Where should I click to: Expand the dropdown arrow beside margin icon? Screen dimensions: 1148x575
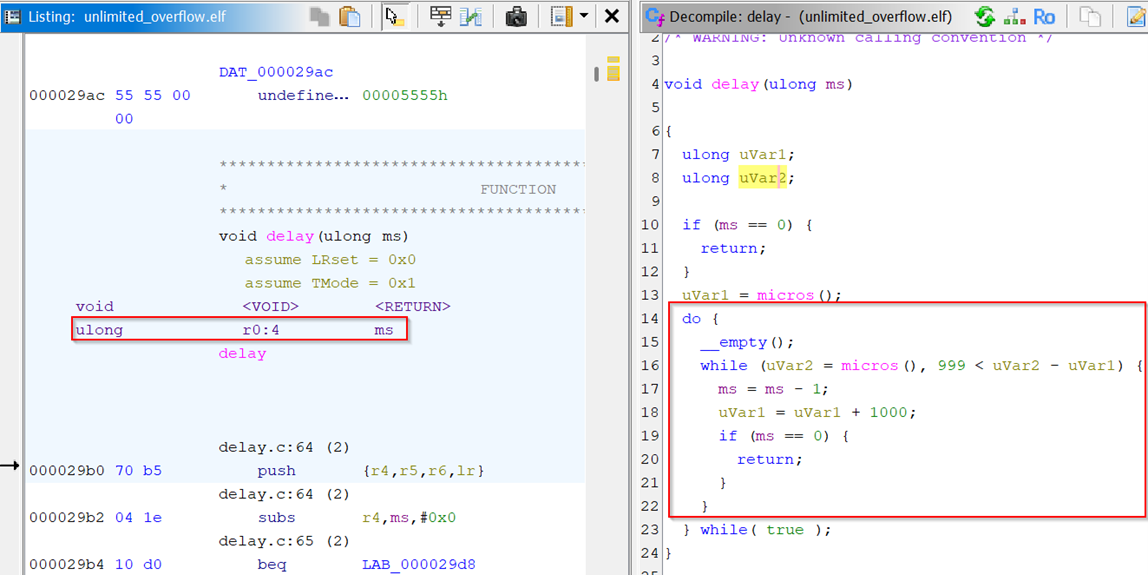pyautogui.click(x=584, y=17)
